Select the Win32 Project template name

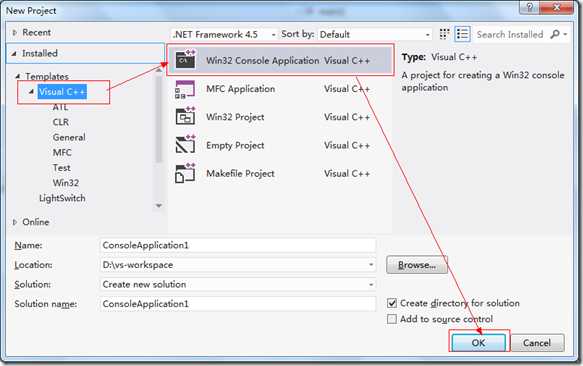click(x=235, y=117)
